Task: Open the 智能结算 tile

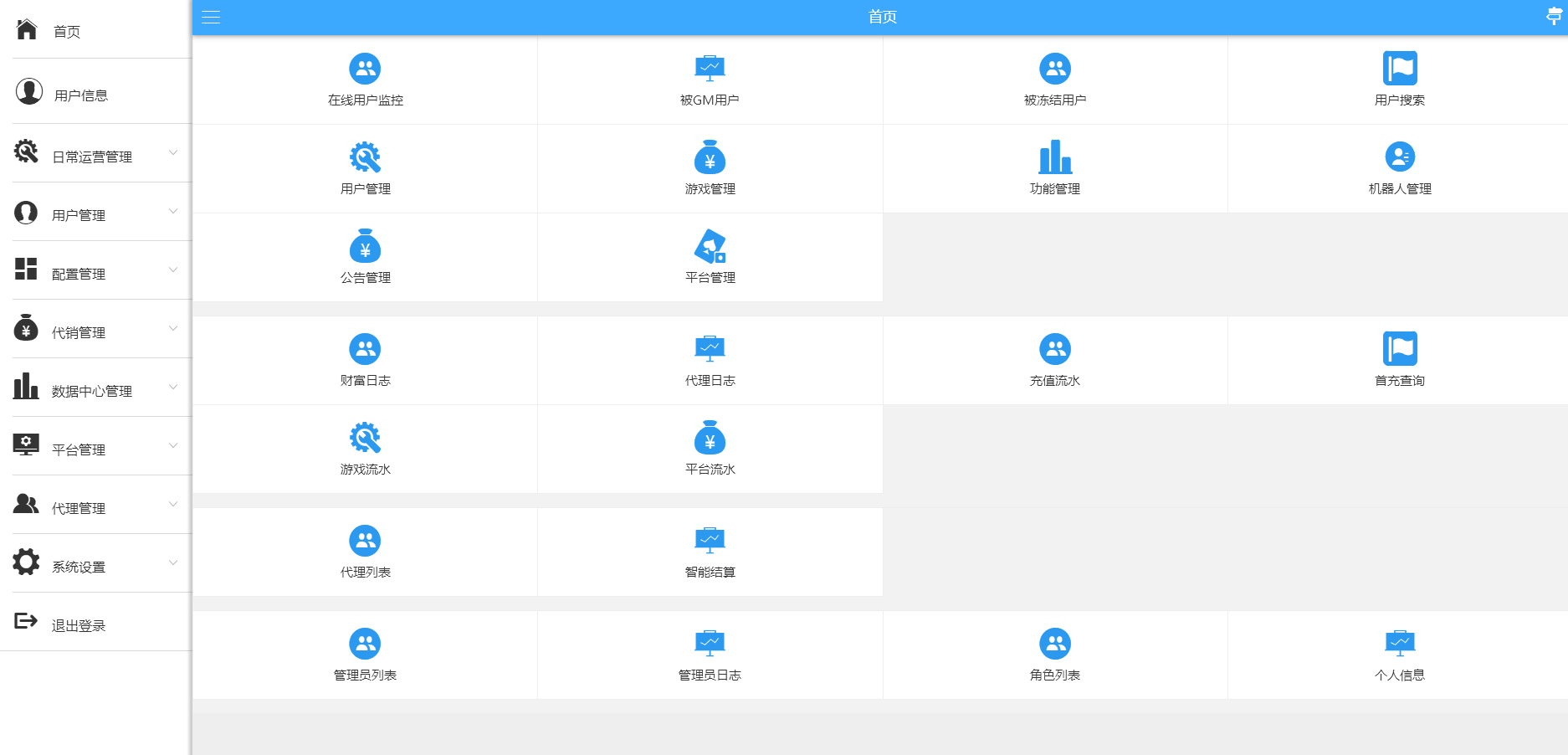Action: 710,552
